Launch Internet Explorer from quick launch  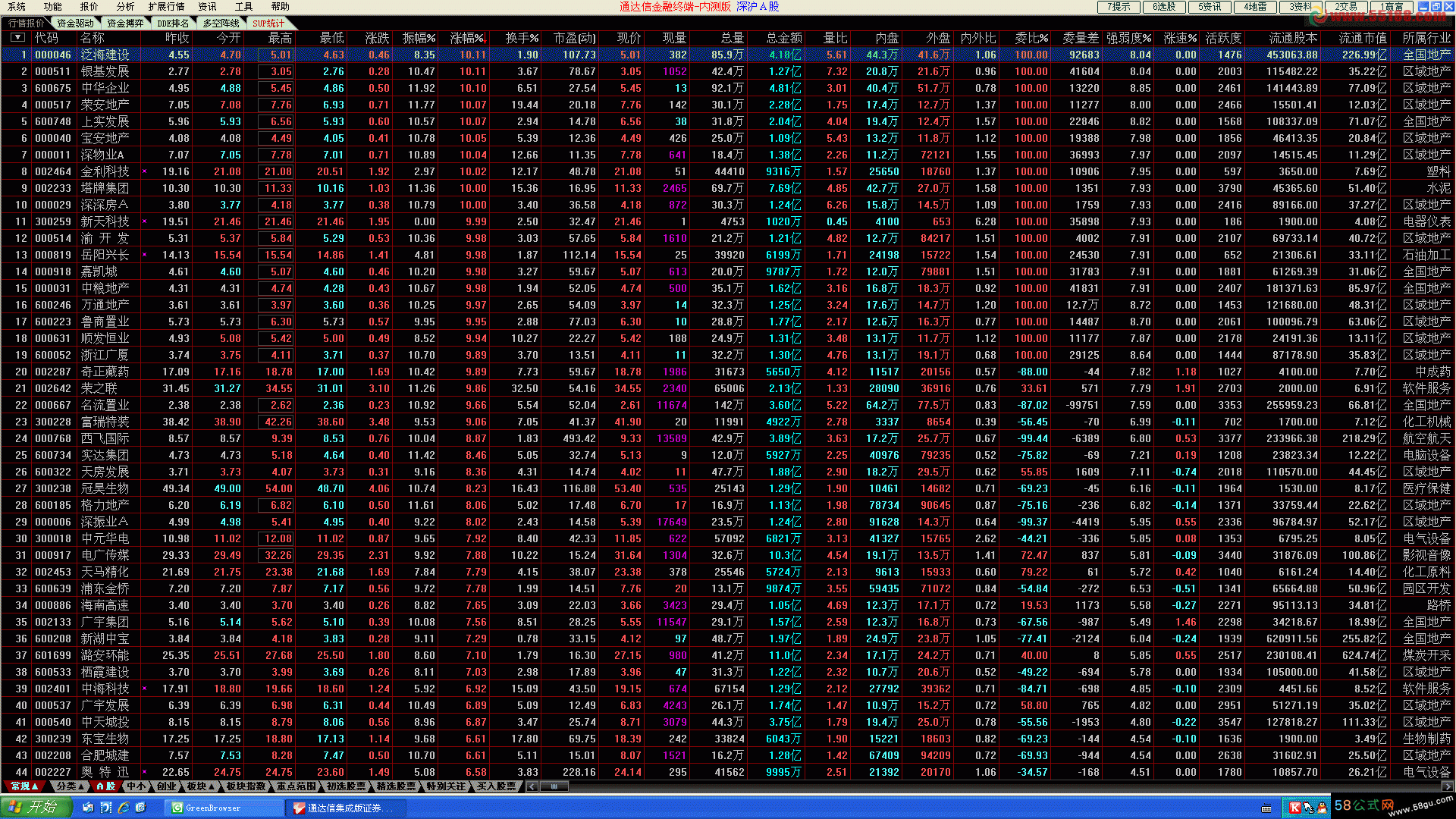[x=124, y=808]
